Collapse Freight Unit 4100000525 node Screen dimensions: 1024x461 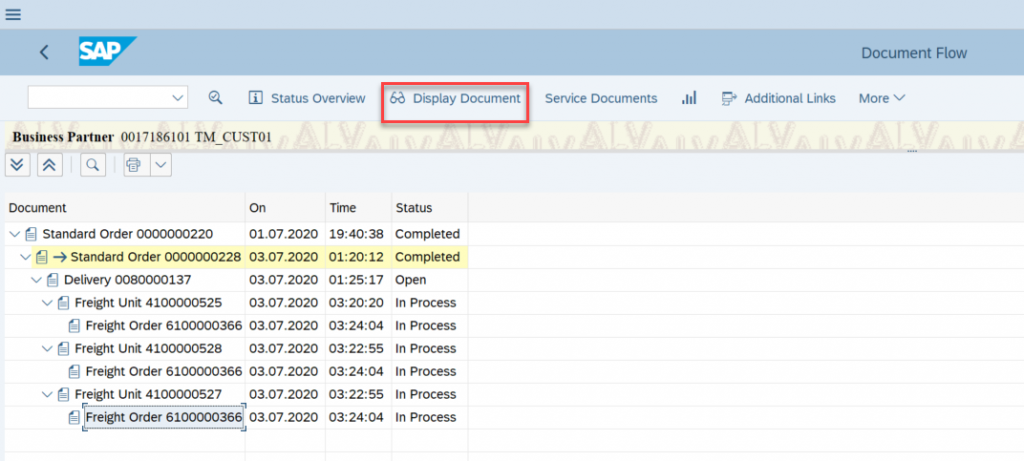pos(47,302)
